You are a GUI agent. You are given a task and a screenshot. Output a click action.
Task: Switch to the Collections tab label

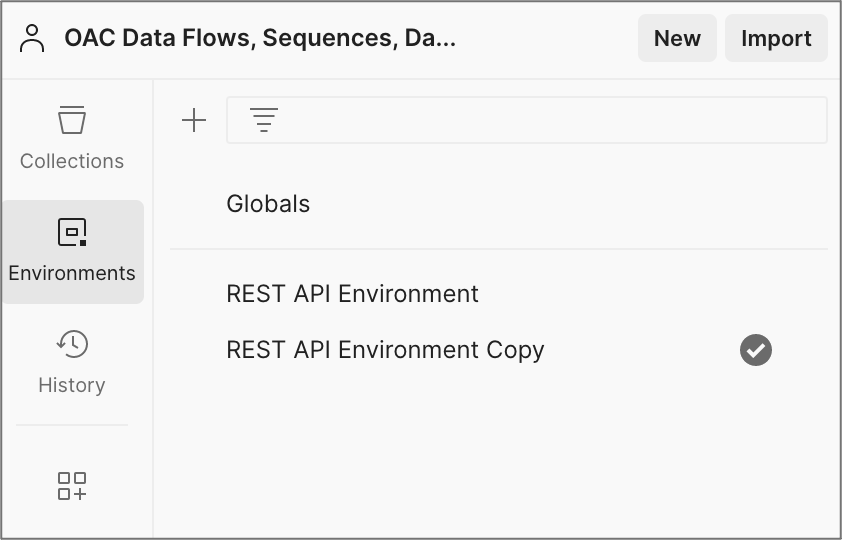[72, 161]
